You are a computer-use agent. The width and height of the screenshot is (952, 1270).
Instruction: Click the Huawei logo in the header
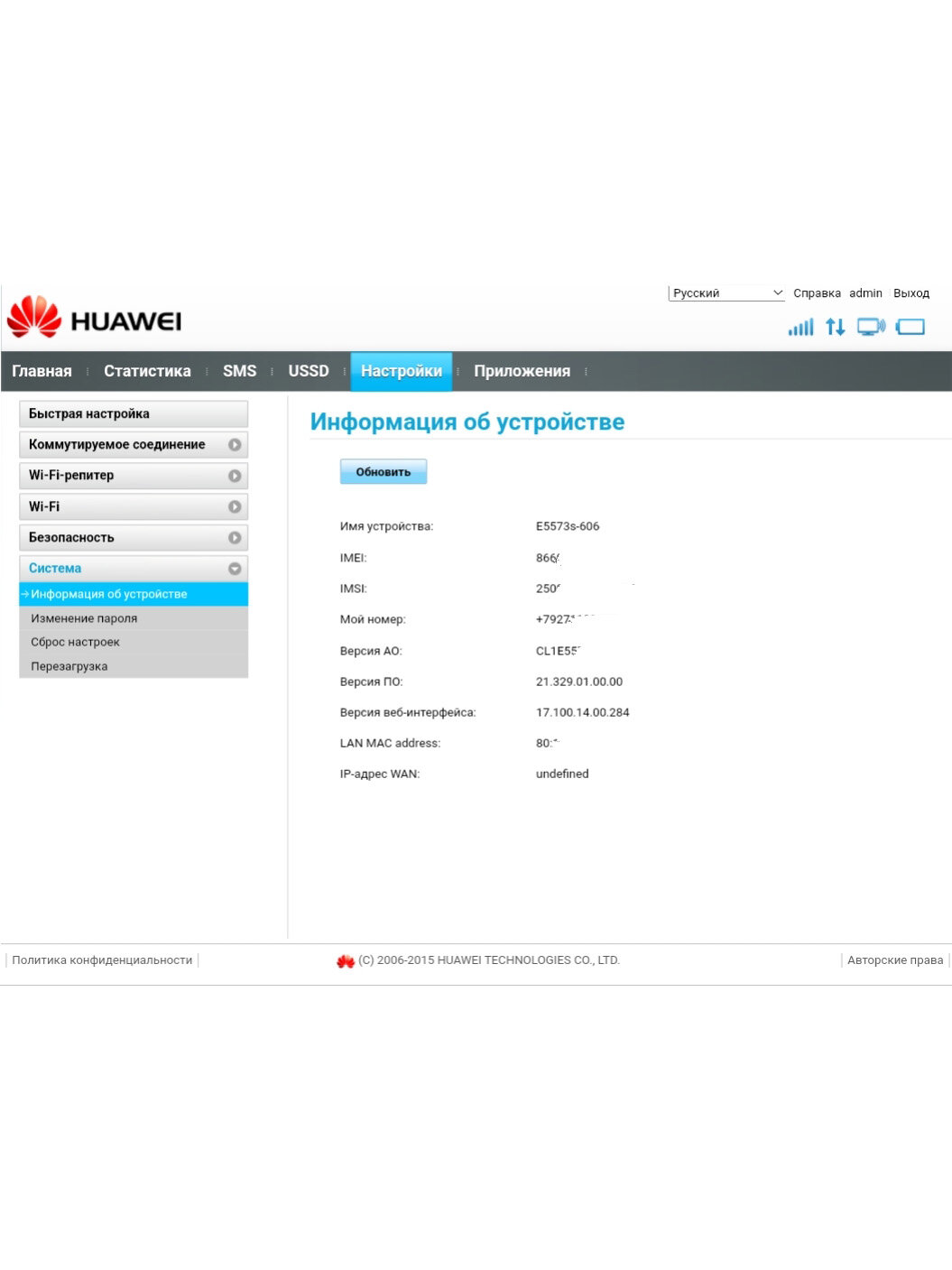[x=94, y=317]
